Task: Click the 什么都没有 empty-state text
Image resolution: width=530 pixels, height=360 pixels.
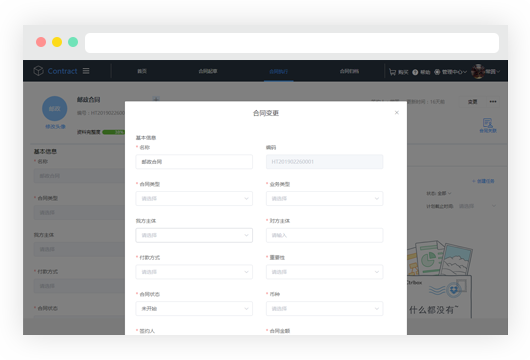Action: coord(434,310)
